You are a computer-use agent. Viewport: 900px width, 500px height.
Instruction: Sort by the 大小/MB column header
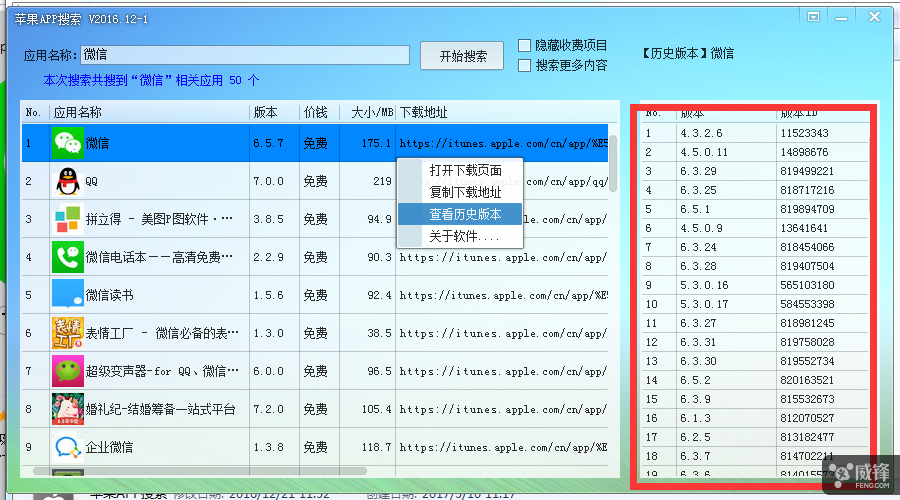point(367,113)
